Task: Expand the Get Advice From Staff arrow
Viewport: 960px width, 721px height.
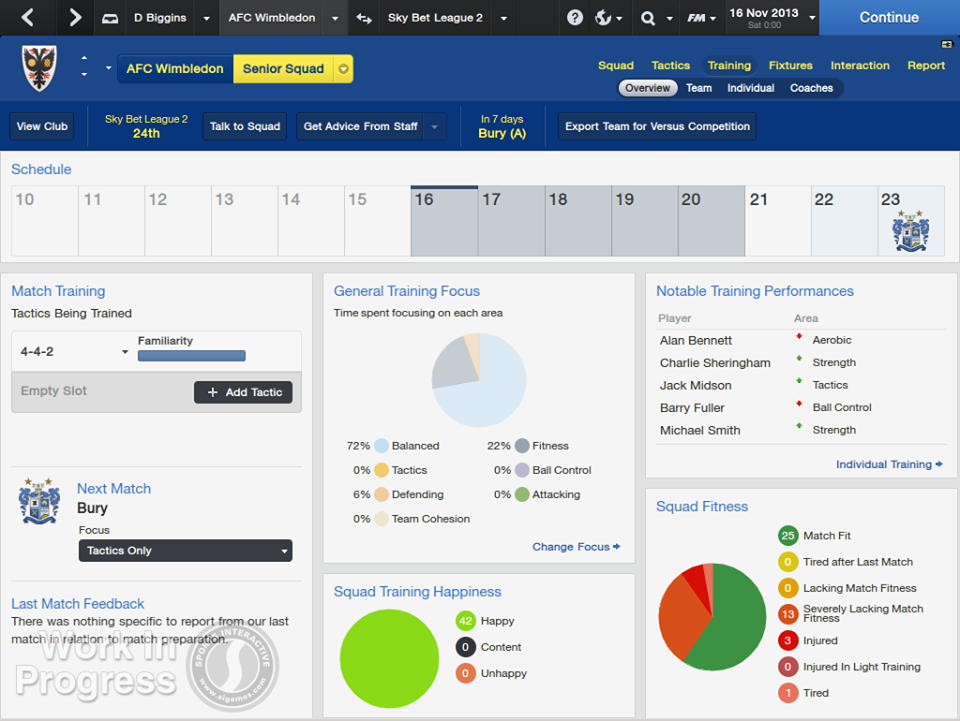Action: (434, 127)
